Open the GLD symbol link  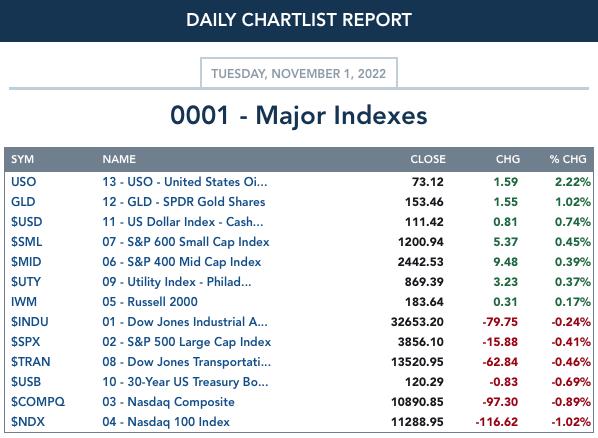[23, 202]
